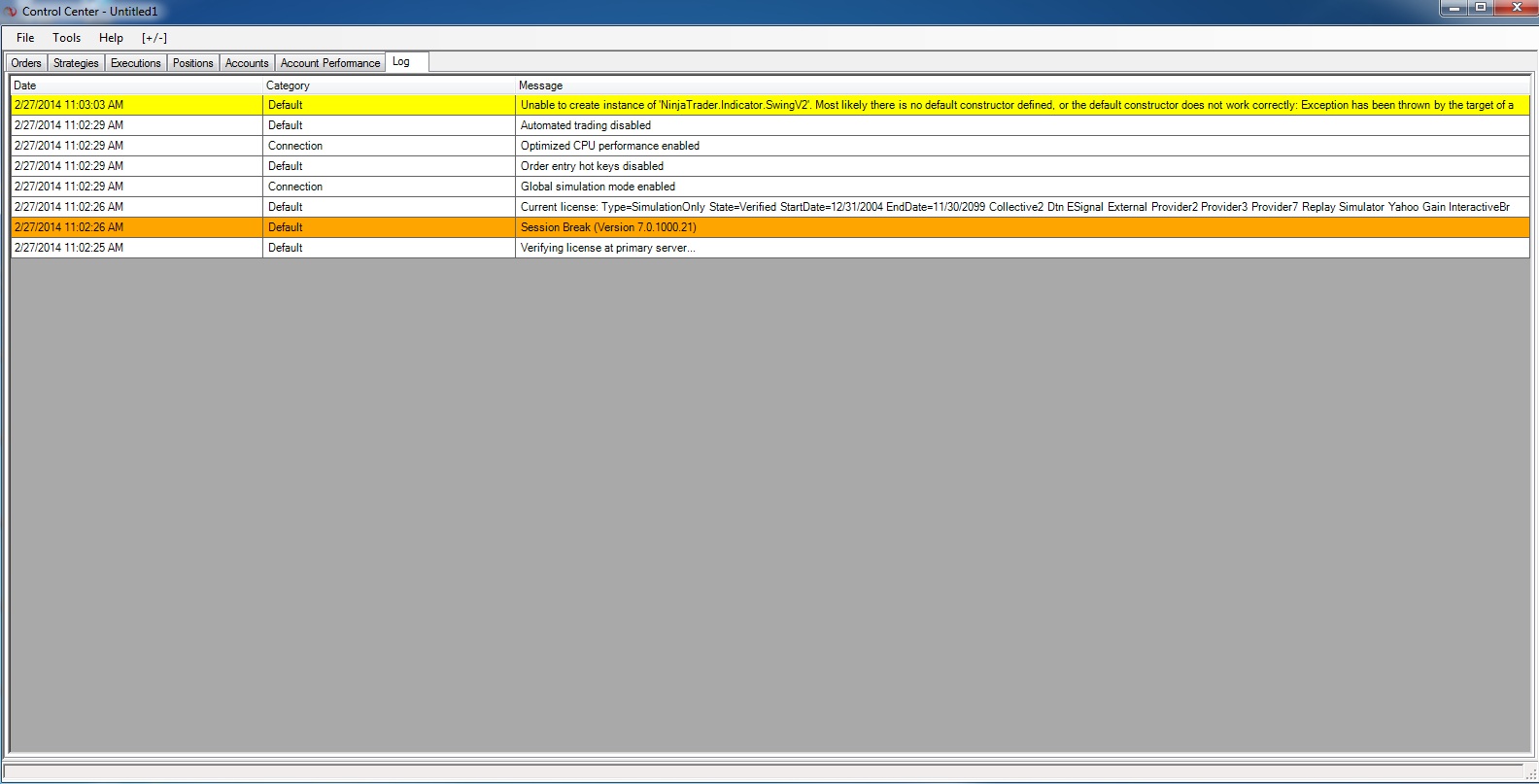Switch to the Orders tab
This screenshot has height=784, width=1539.
pyautogui.click(x=26, y=63)
